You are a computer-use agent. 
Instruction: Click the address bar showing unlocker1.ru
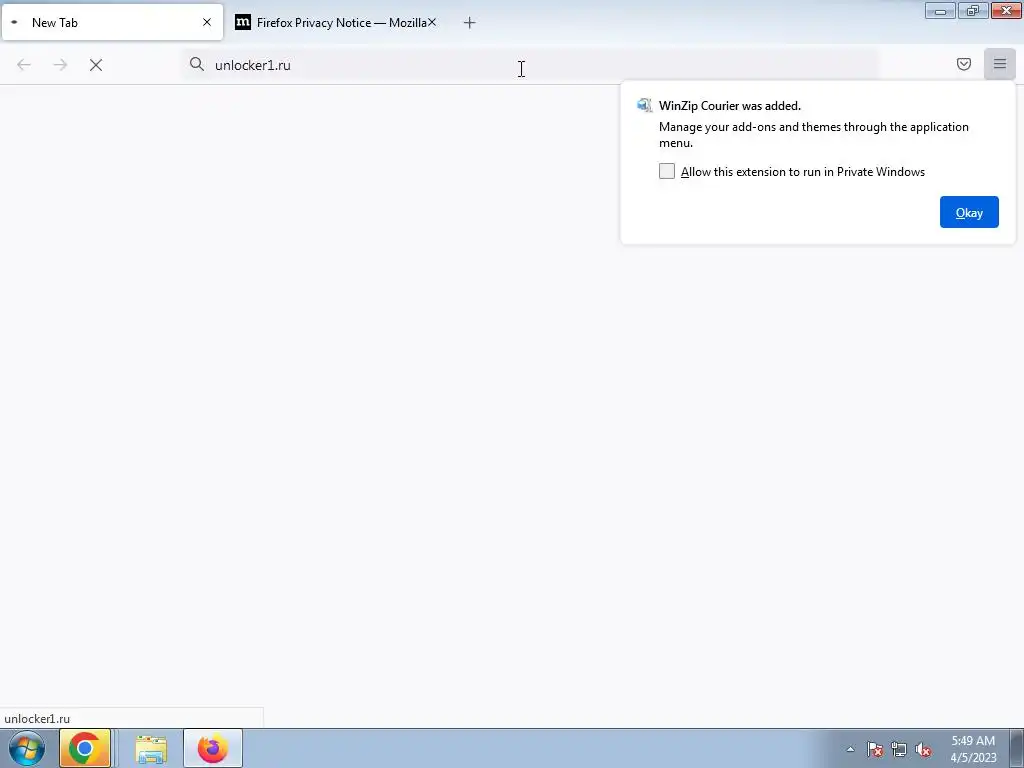(530, 65)
